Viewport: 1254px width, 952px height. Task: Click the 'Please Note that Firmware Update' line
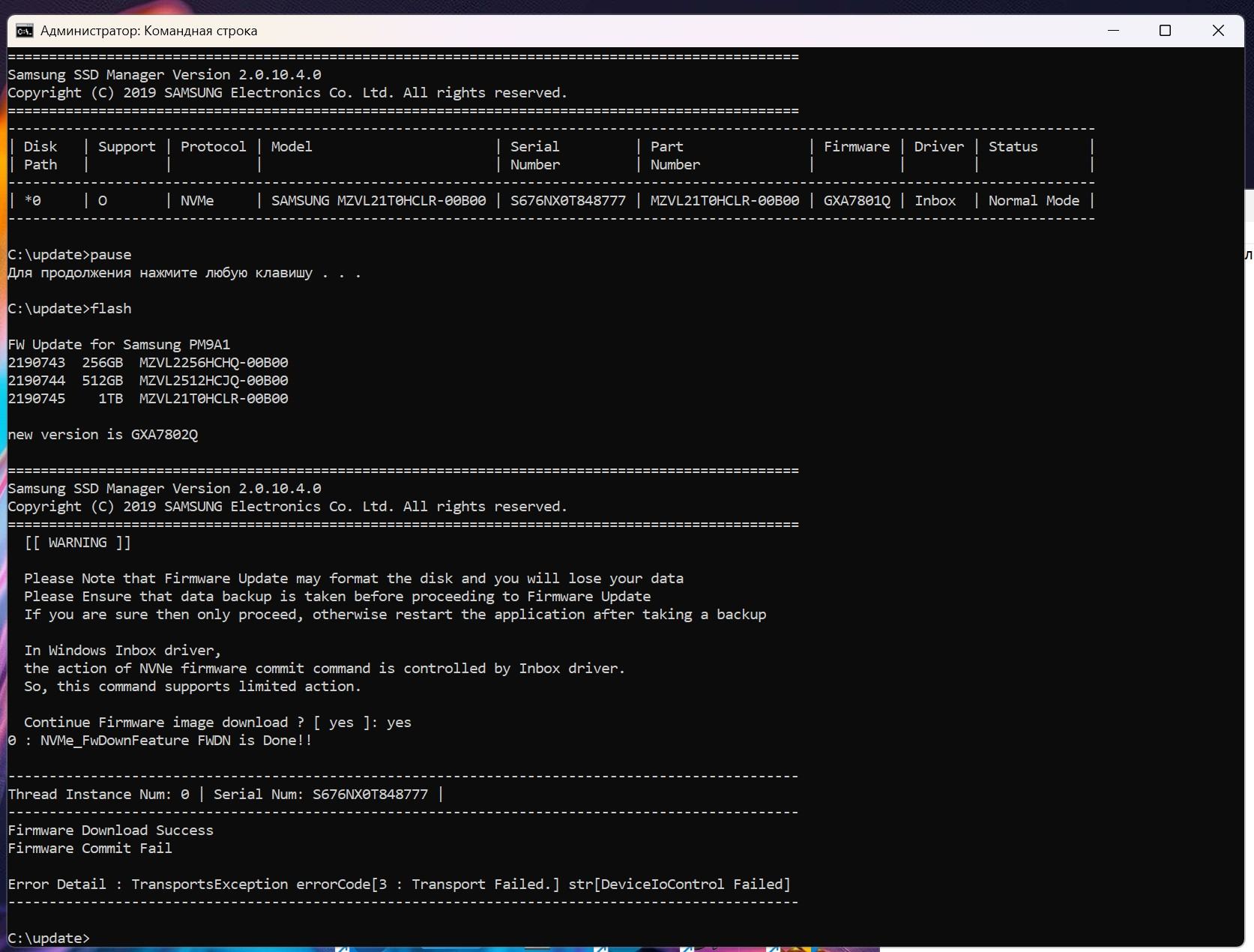coord(354,579)
